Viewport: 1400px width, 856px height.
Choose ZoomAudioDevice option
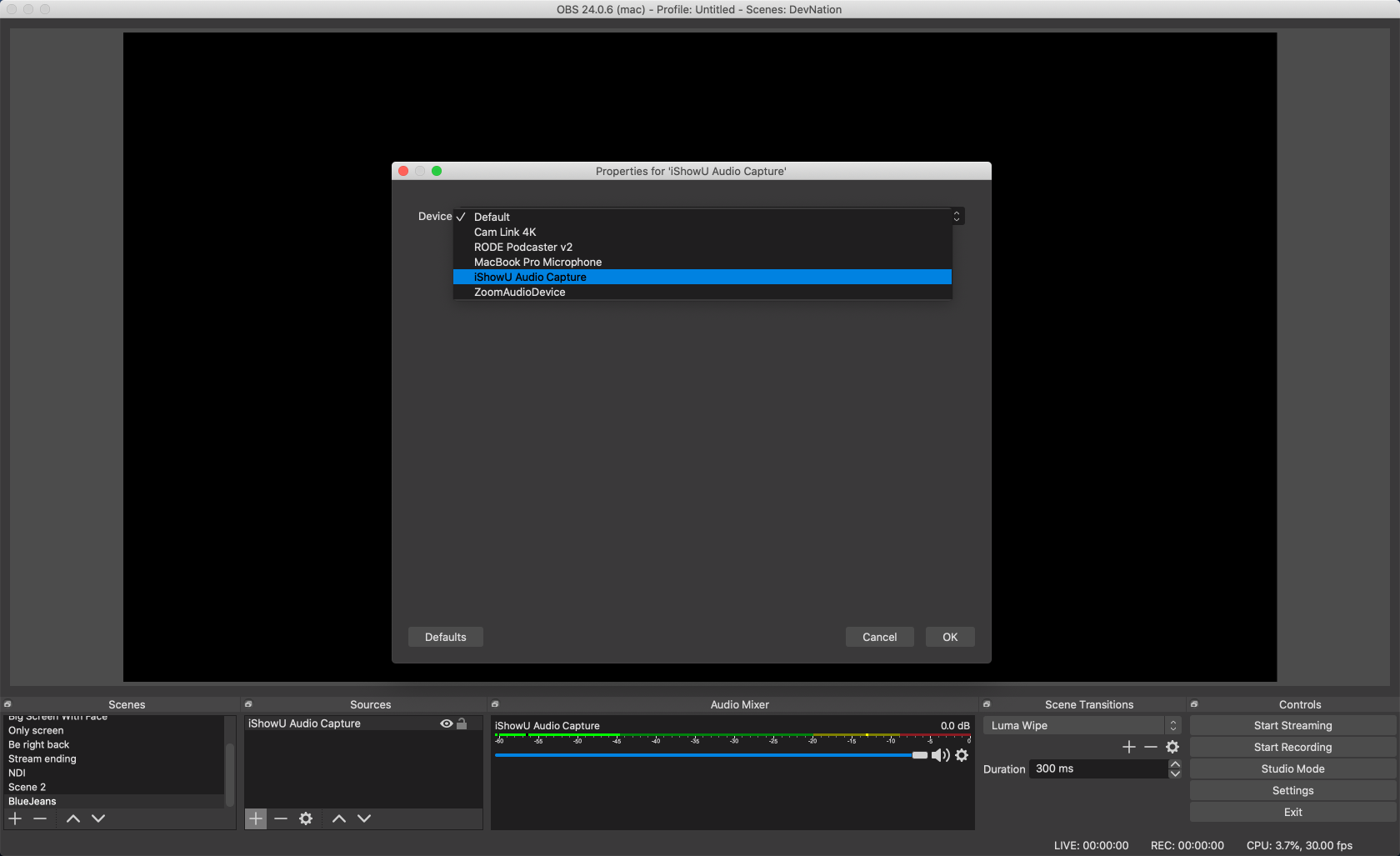(x=702, y=292)
